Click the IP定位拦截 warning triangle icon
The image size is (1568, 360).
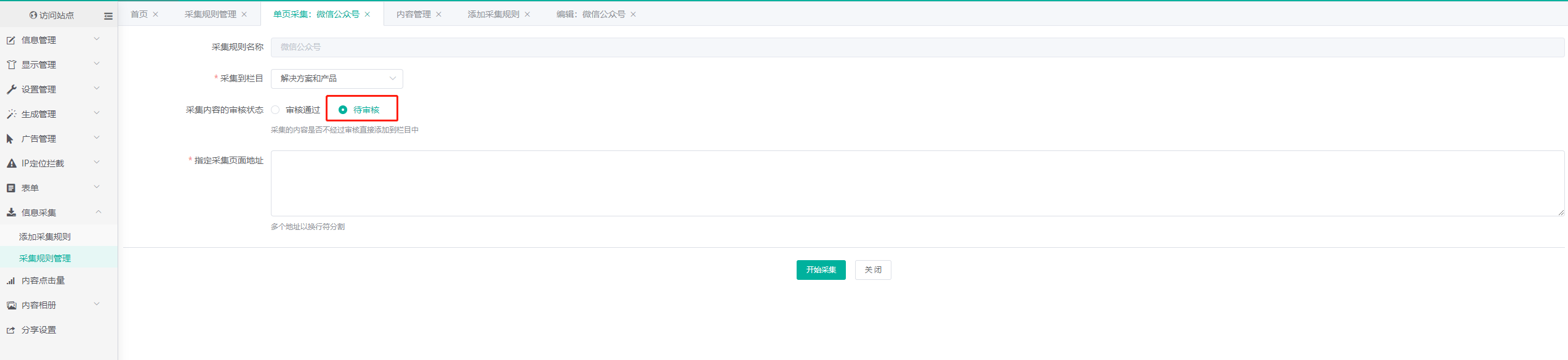(x=11, y=163)
